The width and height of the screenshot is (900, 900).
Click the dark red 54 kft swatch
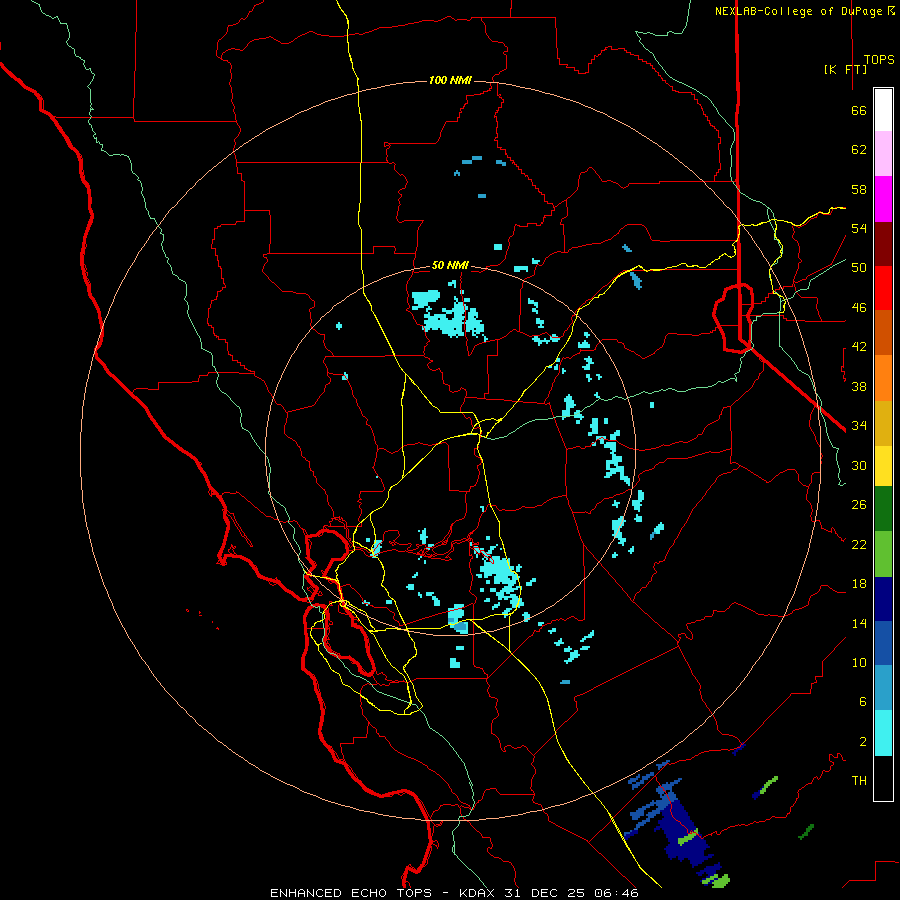tap(883, 244)
